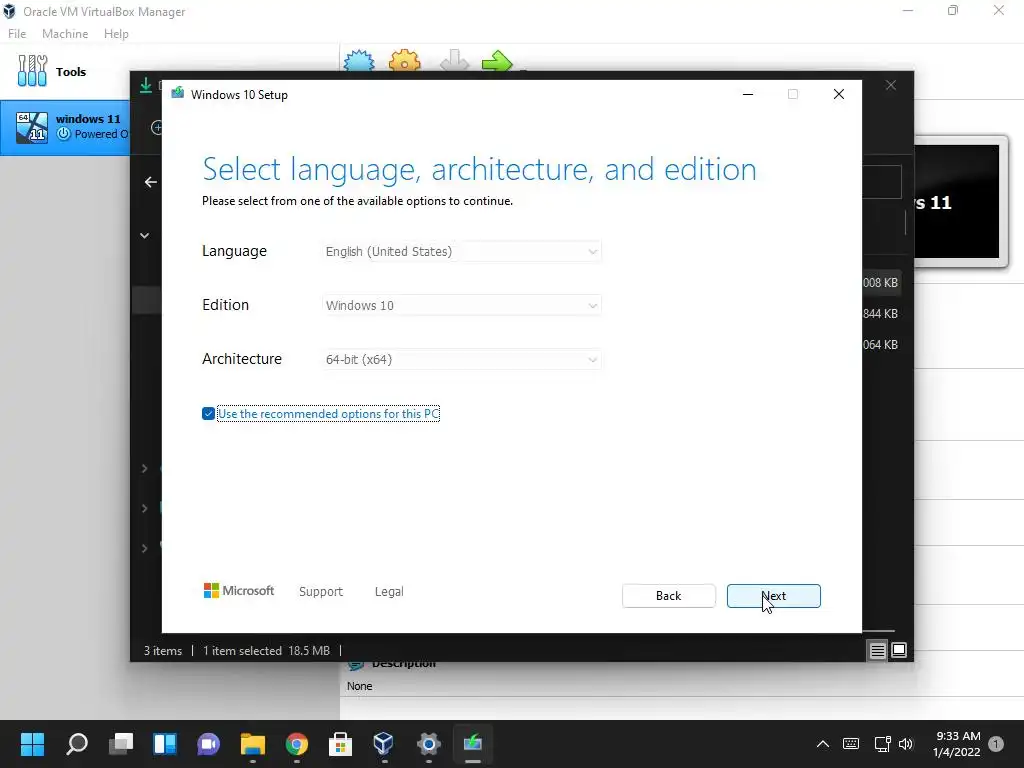1024x768 pixels.
Task: Select the windows 11 virtual machine
Action: [x=65, y=127]
